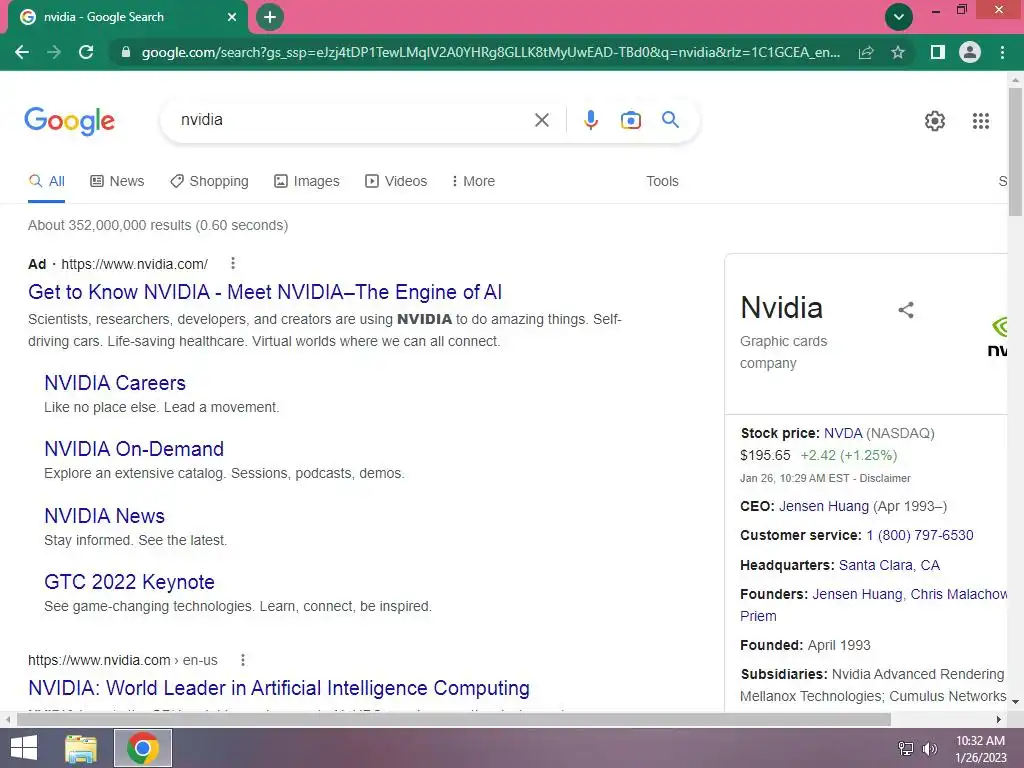Click the Nvidia logo thumbnail
The height and width of the screenshot is (768, 1024).
point(999,336)
